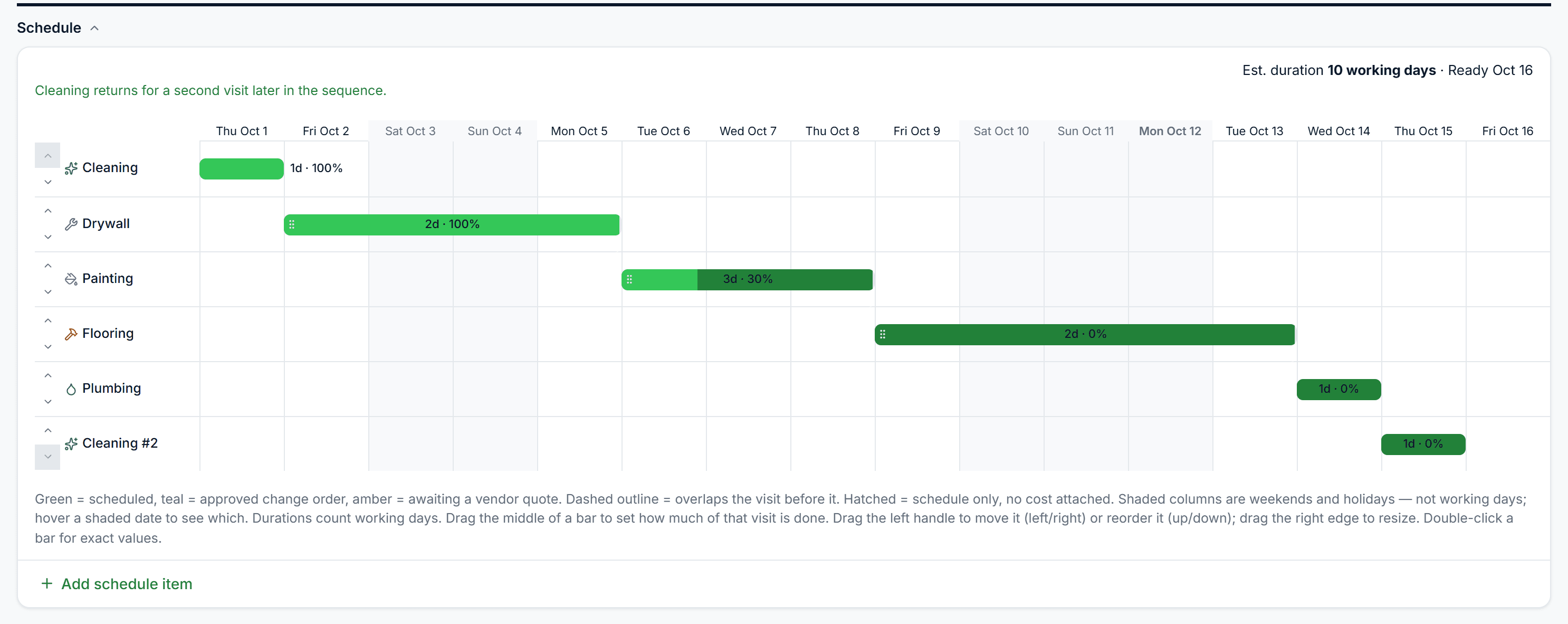Click the Fri Oct 16 column header

[1507, 131]
